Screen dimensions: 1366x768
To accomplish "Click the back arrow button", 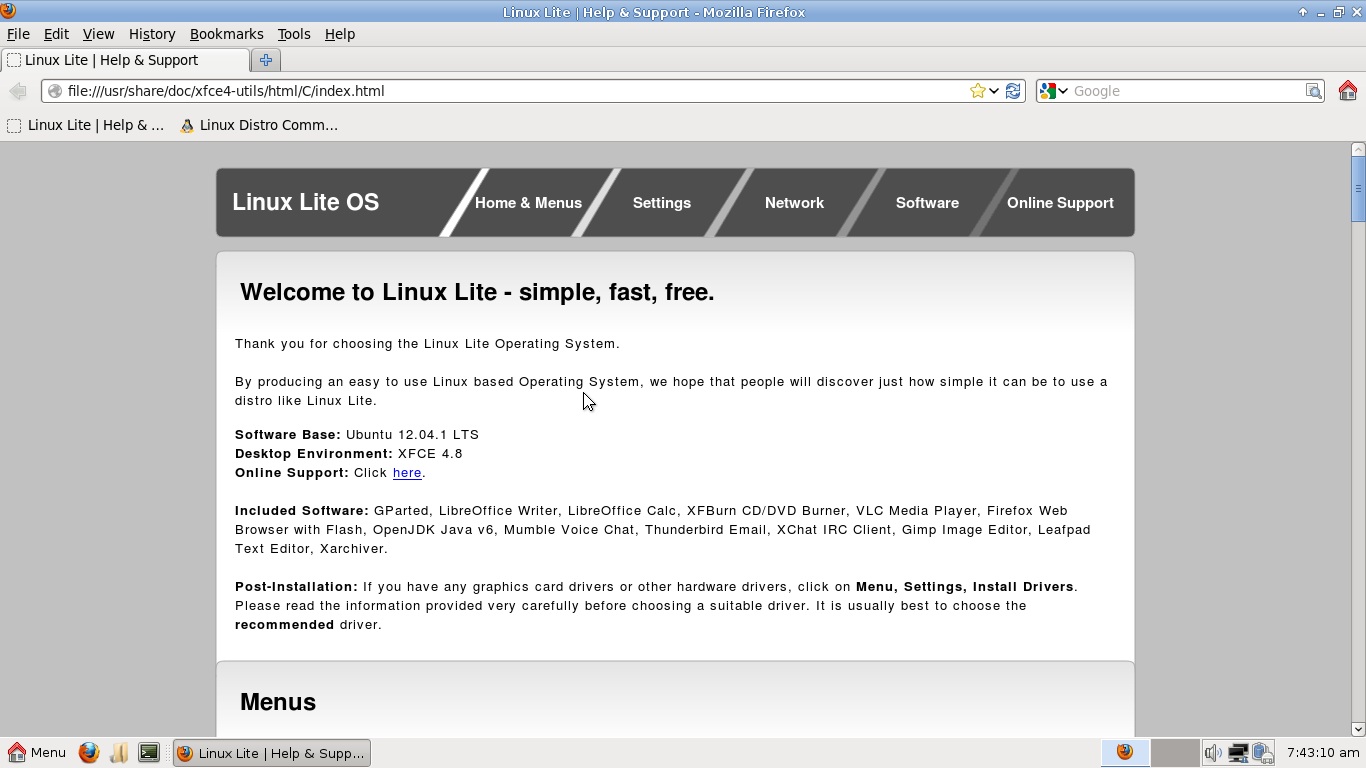I will tap(17, 91).
